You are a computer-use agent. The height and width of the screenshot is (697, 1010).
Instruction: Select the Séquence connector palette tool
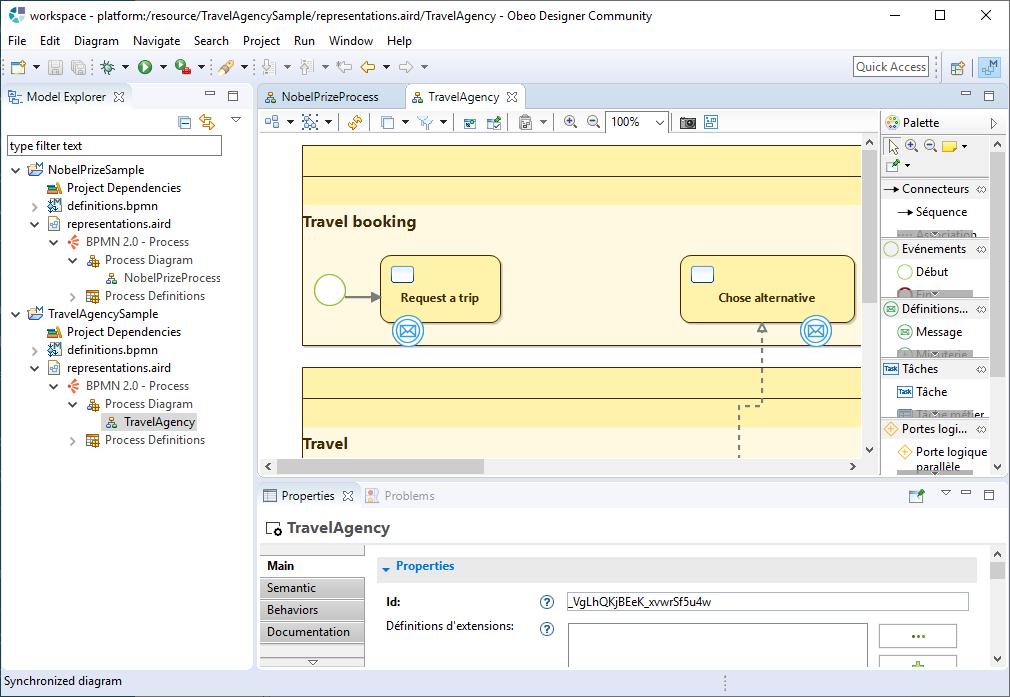click(933, 212)
